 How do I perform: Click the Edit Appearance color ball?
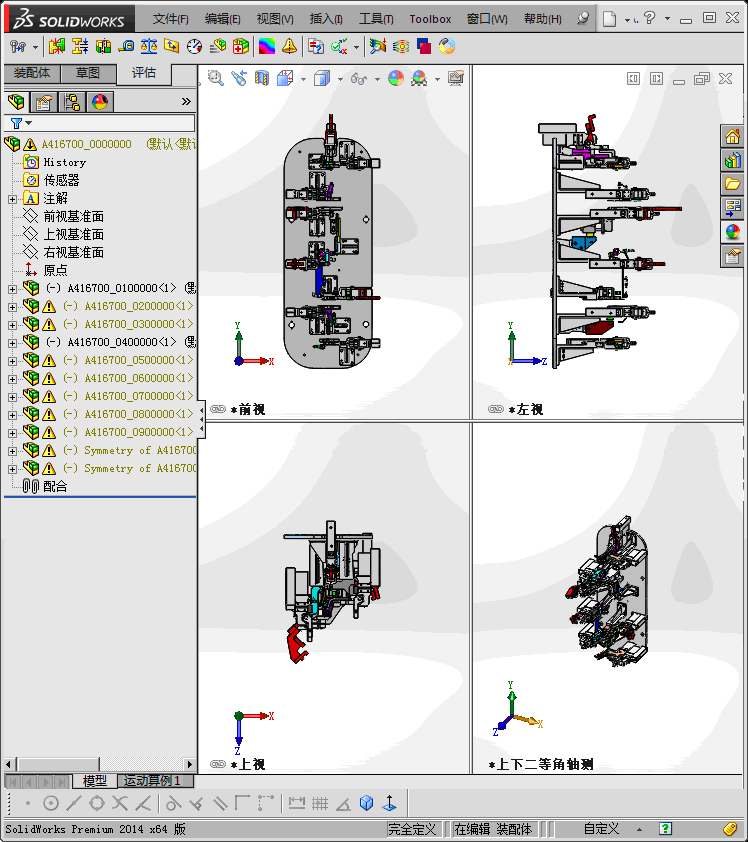point(396,78)
